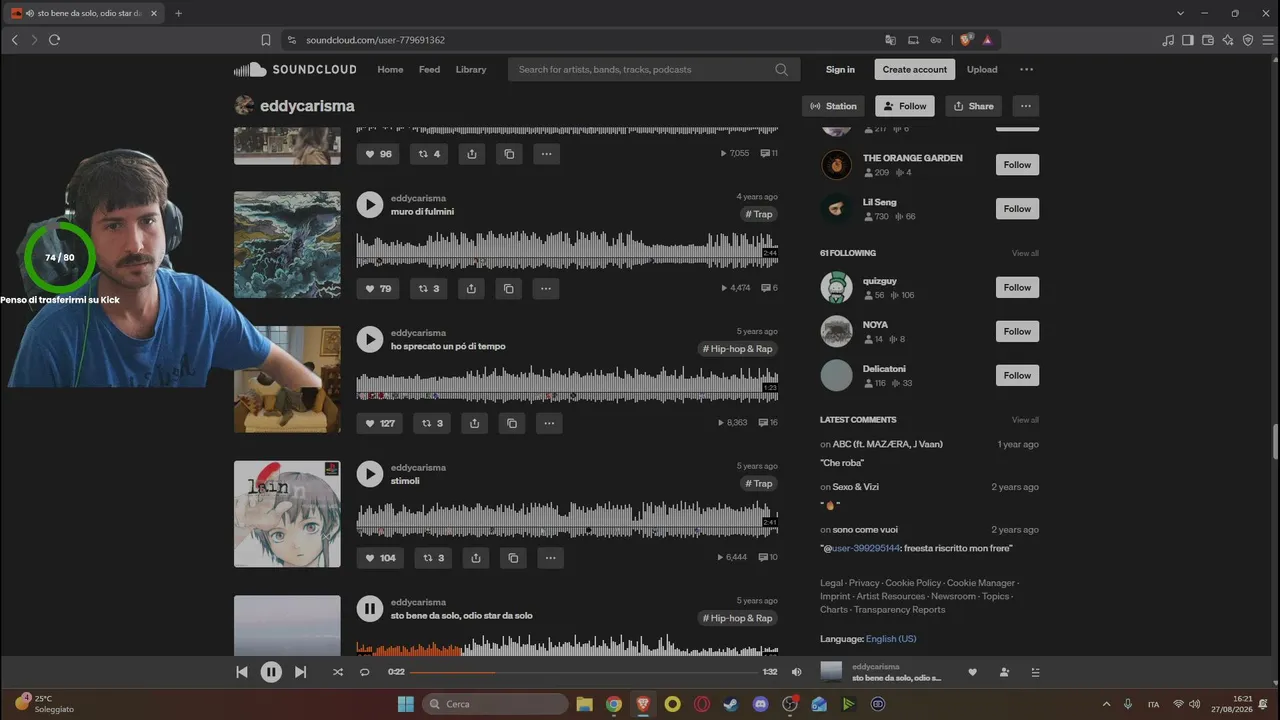This screenshot has height=720, width=1280.
Task: Reload the page in Brave
Action: tap(54, 40)
